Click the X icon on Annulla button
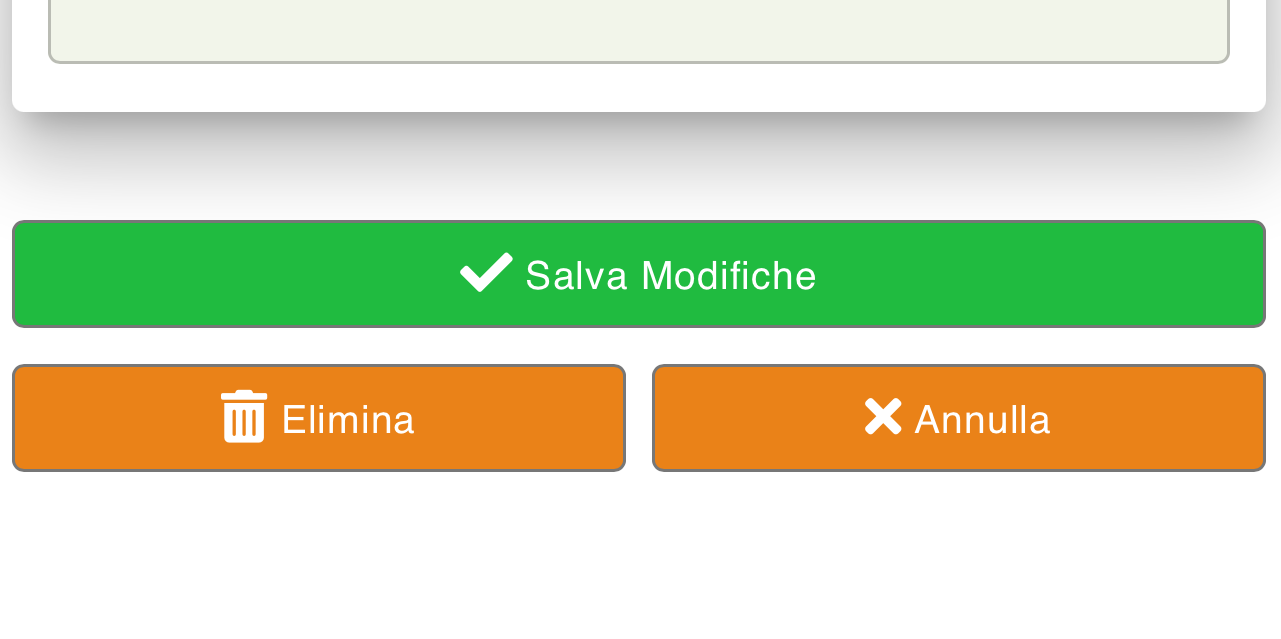1281x639 pixels. pyautogui.click(x=883, y=417)
